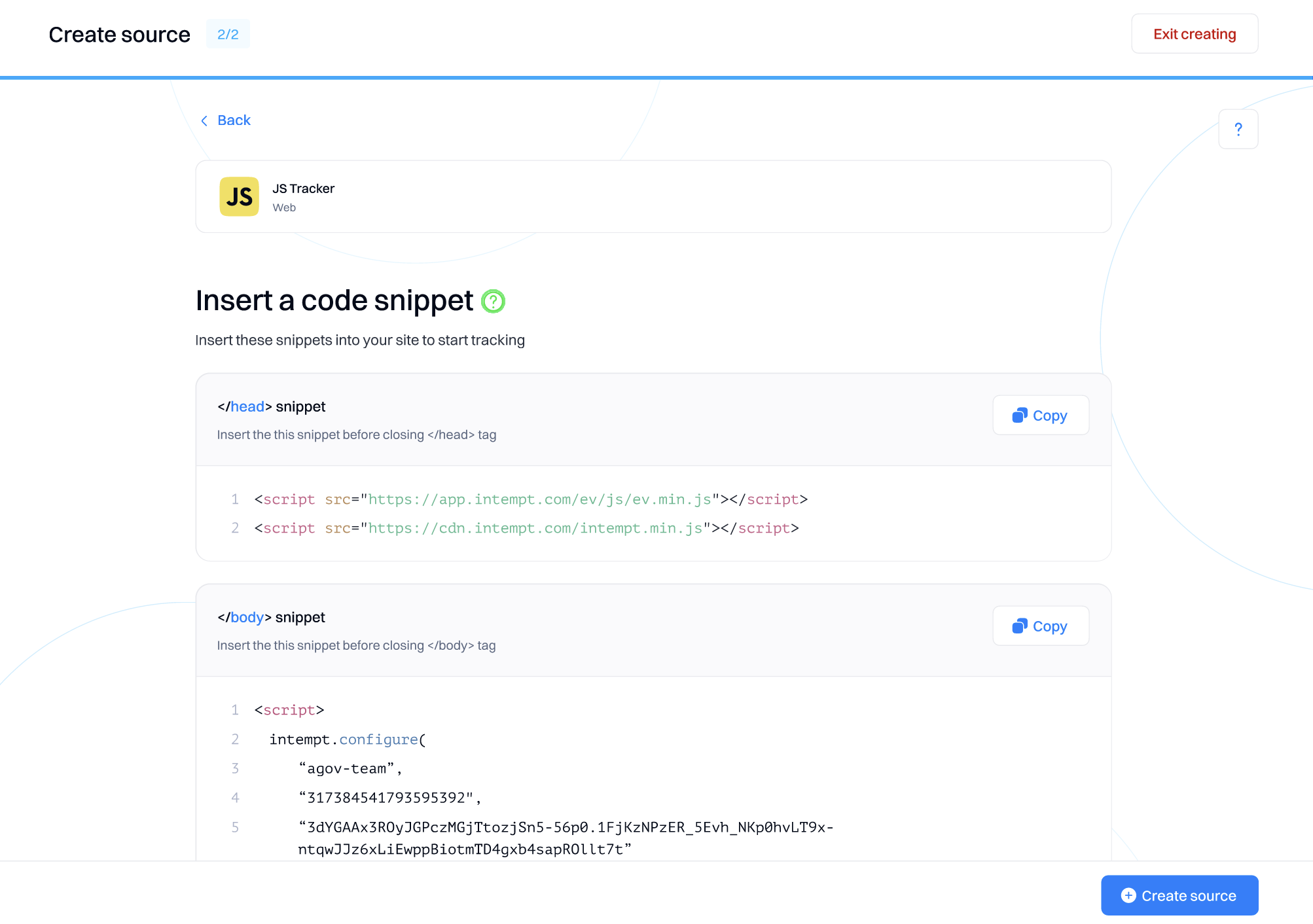Screen dimensions: 1313x924
Task: Click the yellow JS Tracker logo icon
Action: [239, 196]
